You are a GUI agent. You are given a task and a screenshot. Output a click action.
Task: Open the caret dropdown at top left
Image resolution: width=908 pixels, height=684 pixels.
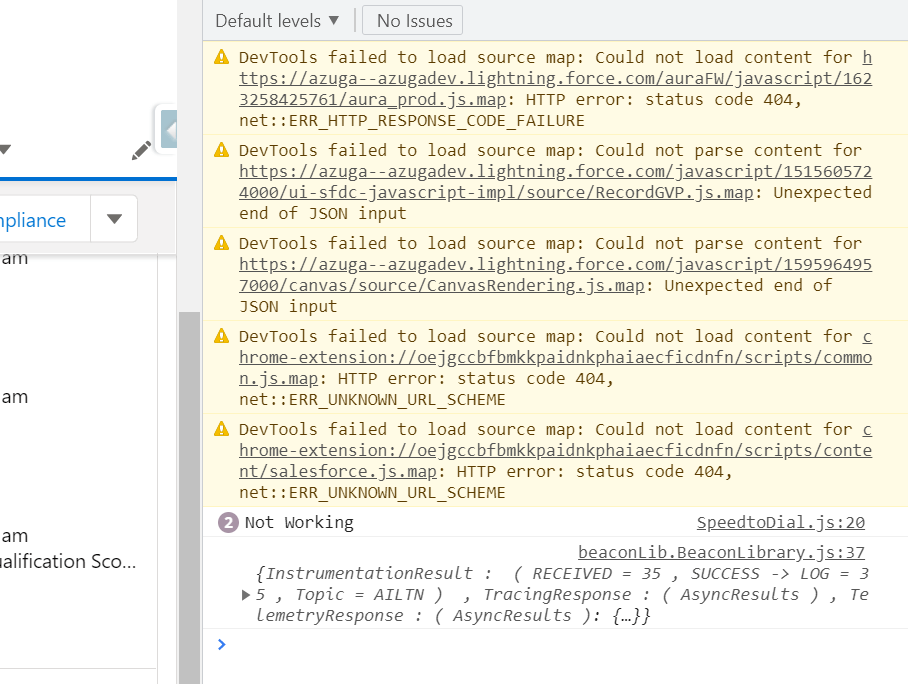point(6,150)
